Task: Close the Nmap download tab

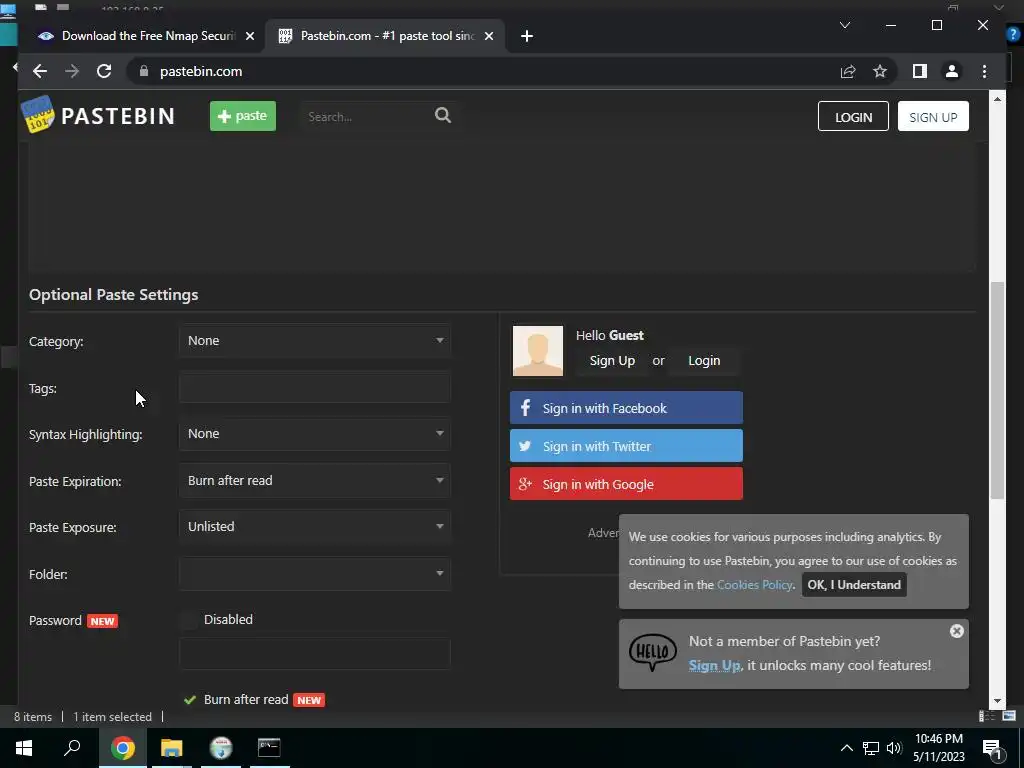Action: (x=249, y=37)
